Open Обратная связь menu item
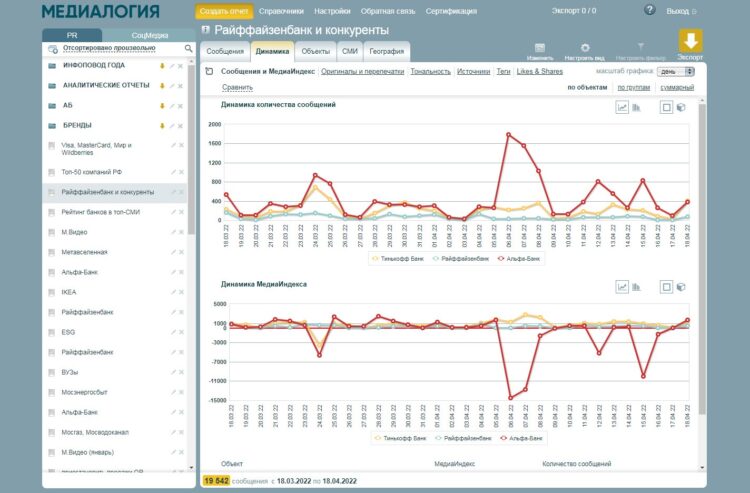Viewport: 750px width, 493px height. pyautogui.click(x=388, y=11)
